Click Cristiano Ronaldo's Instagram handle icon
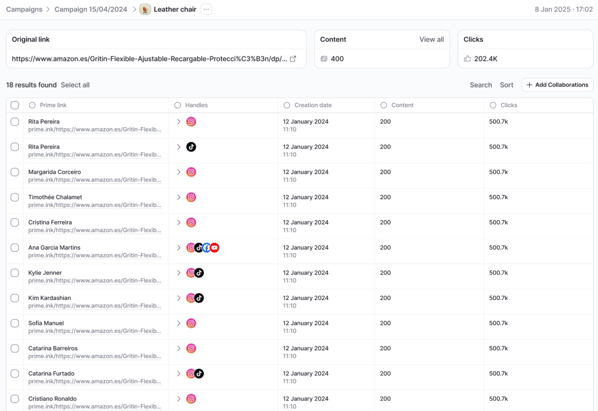Viewport: 598px width, 411px height. tap(191, 399)
